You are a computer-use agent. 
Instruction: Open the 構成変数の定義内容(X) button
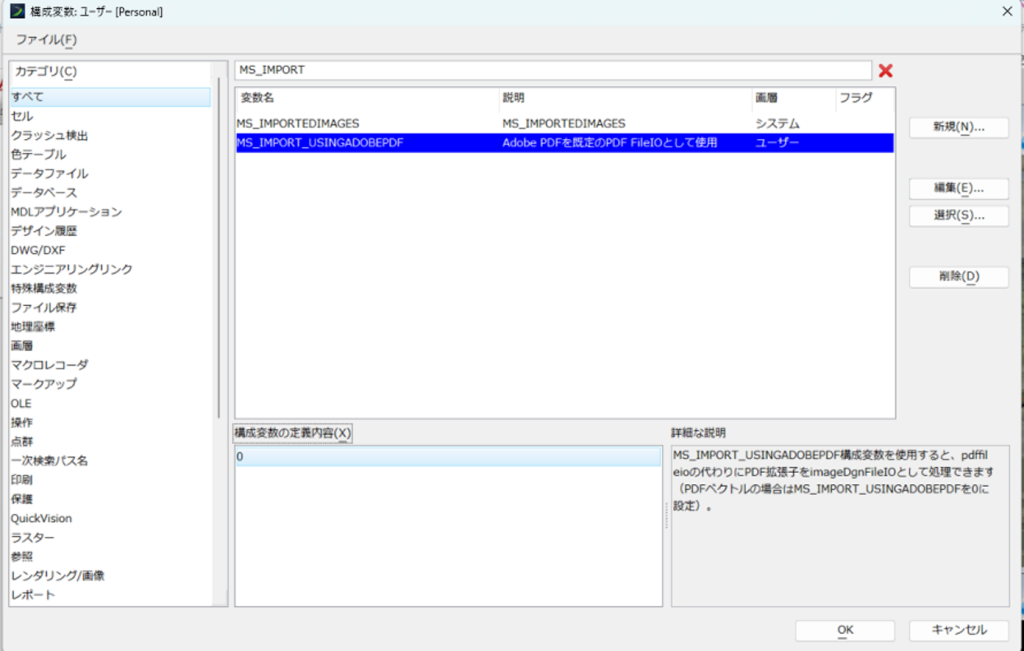[293, 433]
